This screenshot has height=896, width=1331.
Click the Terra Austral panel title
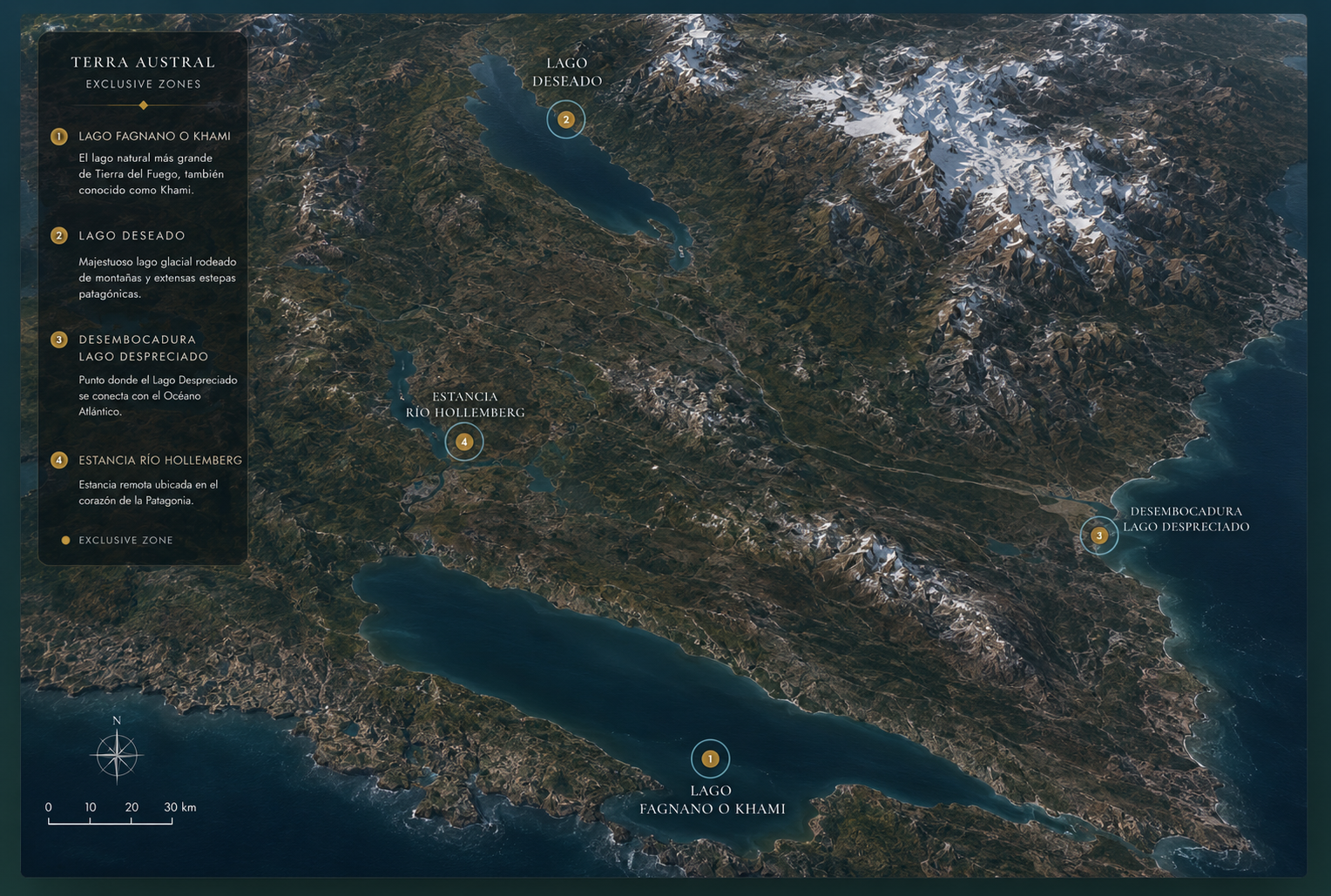(x=144, y=62)
